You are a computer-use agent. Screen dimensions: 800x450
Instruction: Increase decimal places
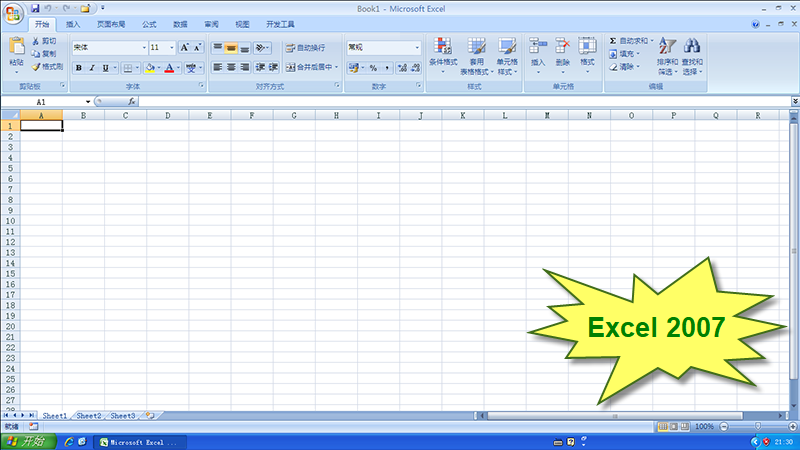pos(403,68)
